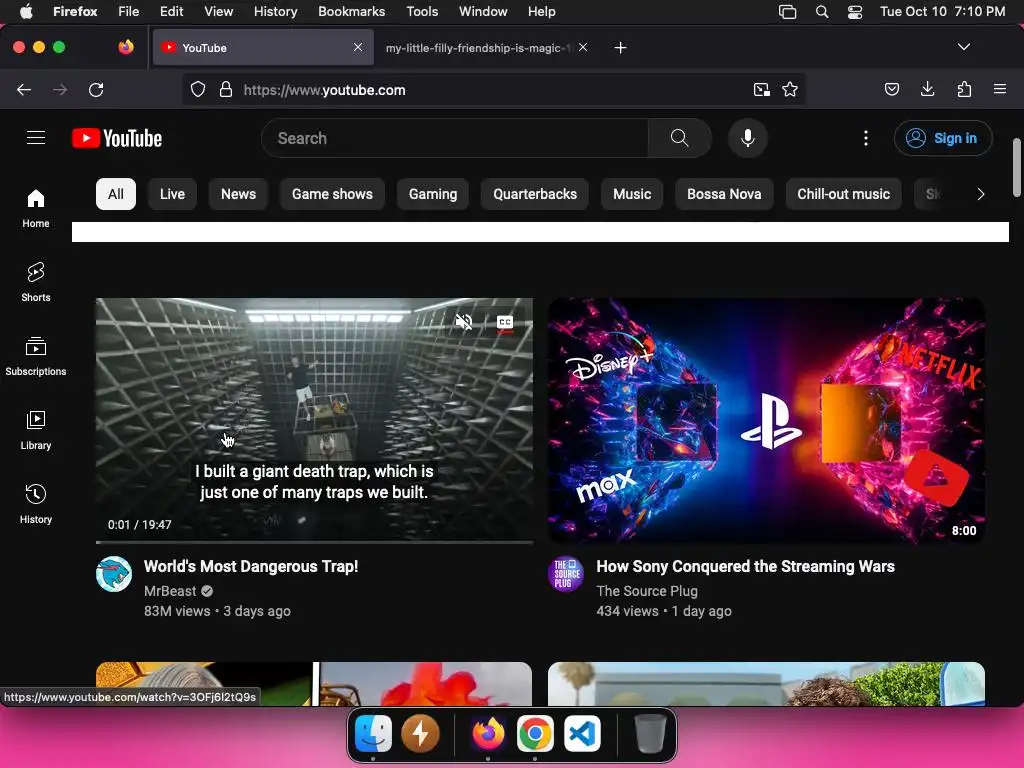Viewport: 1024px width, 768px height.
Task: Seek on the video preview progress bar
Action: [x=314, y=541]
